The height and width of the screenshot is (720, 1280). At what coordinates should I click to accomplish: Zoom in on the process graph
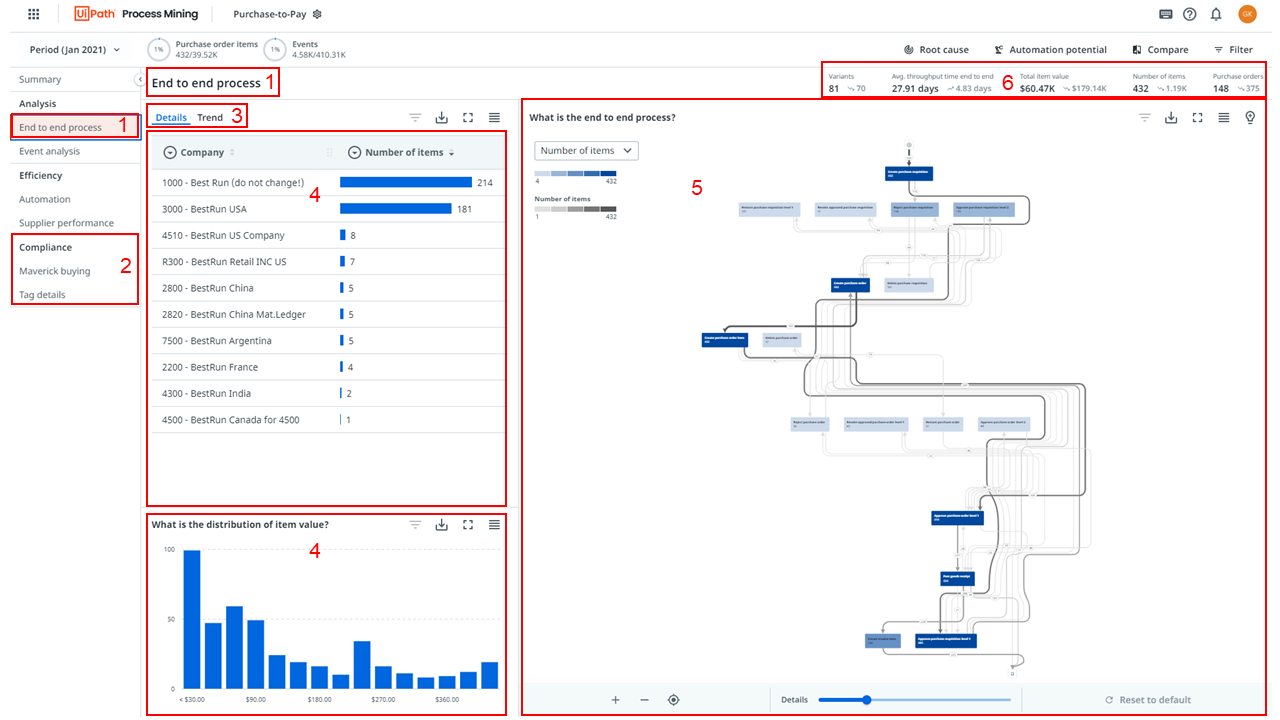(615, 700)
